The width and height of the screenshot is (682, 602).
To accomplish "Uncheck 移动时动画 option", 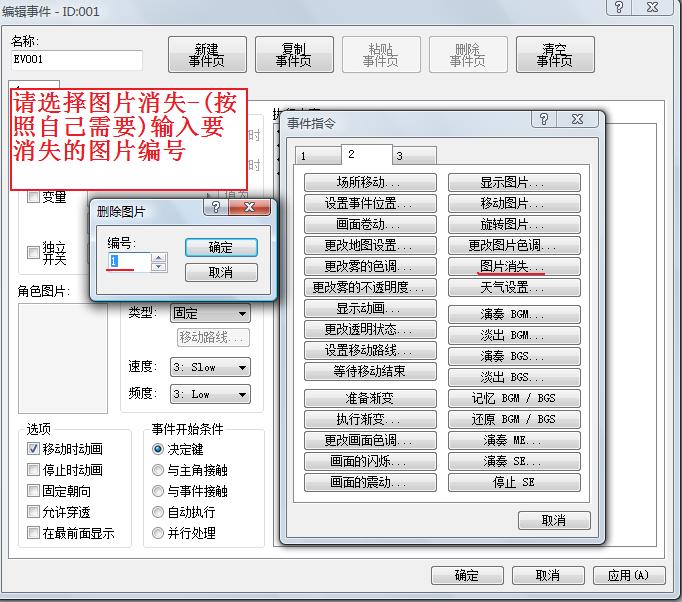I will [33, 448].
